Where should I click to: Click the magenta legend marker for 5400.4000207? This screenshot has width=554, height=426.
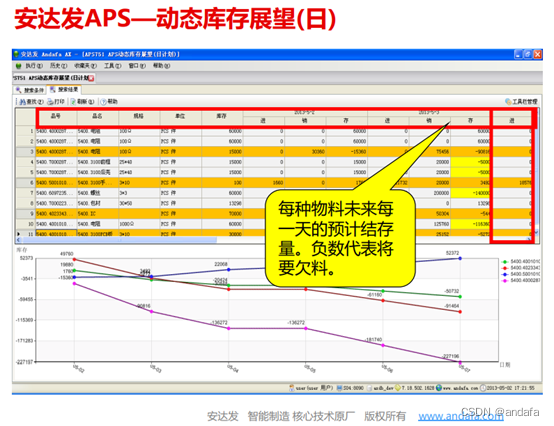tap(505, 280)
